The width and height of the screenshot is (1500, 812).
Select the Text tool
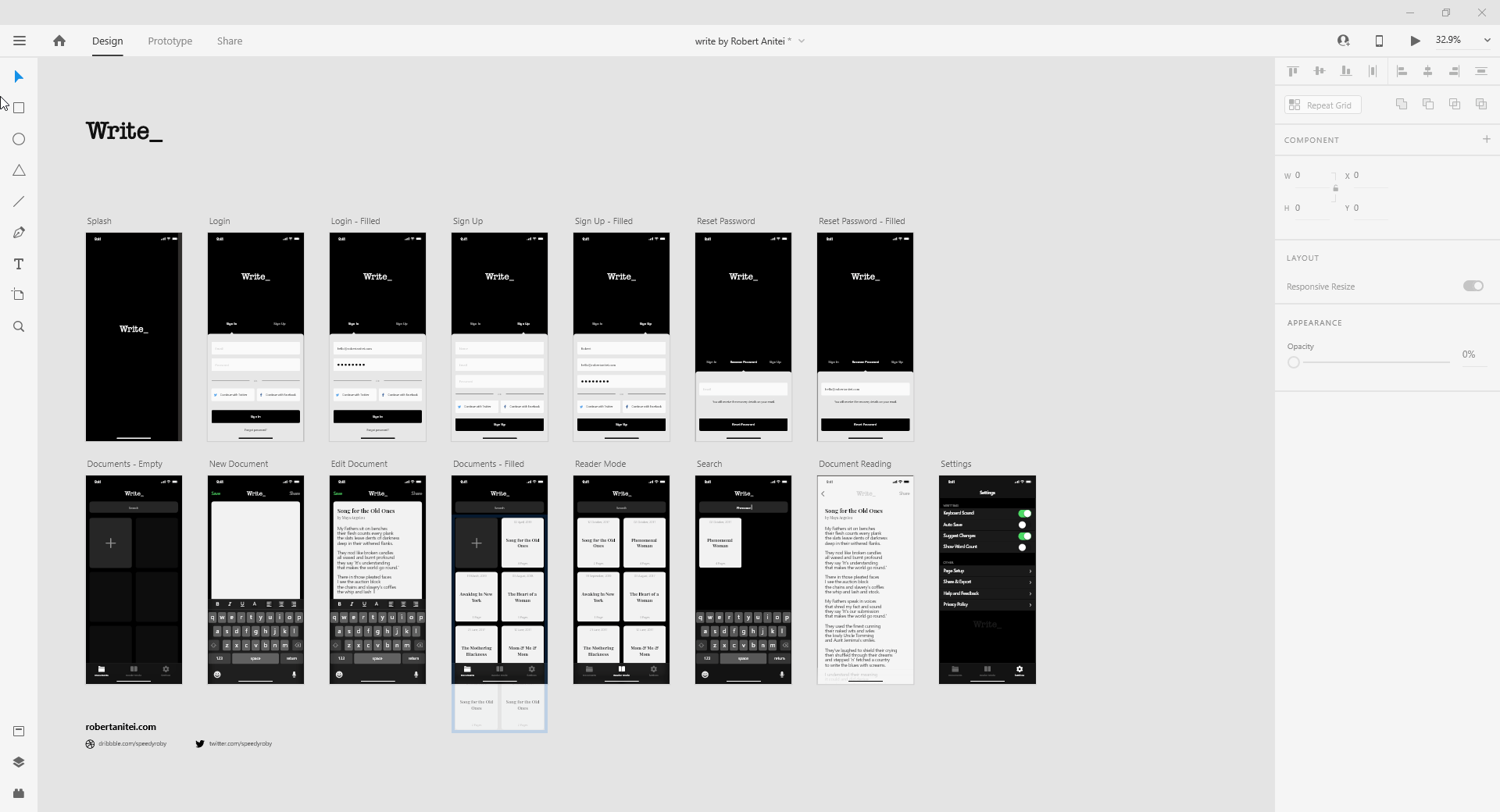click(x=19, y=264)
